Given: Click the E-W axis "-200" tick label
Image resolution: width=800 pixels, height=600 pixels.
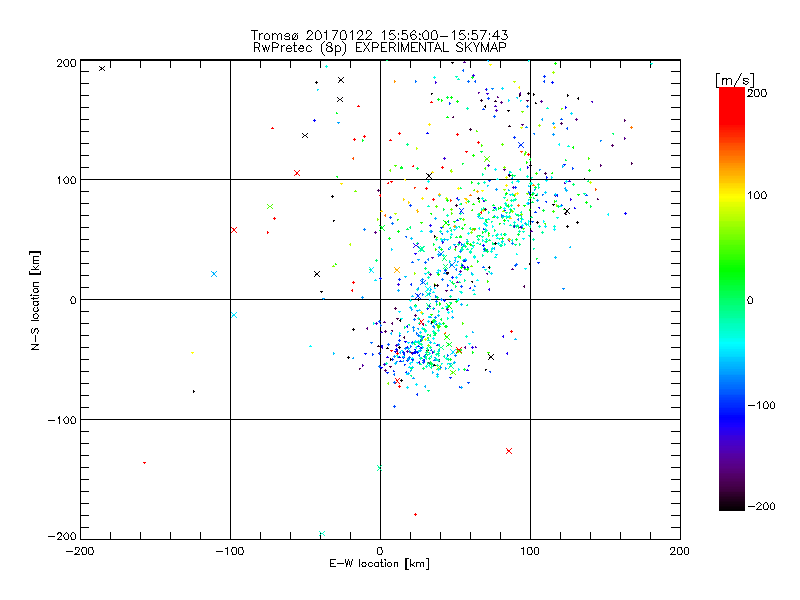Looking at the screenshot, I should pos(80,551).
